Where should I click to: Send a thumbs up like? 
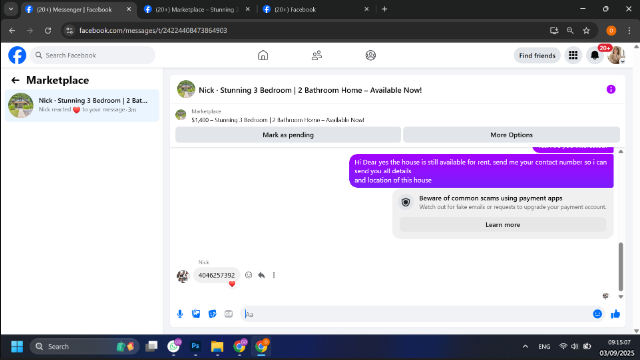click(x=616, y=314)
